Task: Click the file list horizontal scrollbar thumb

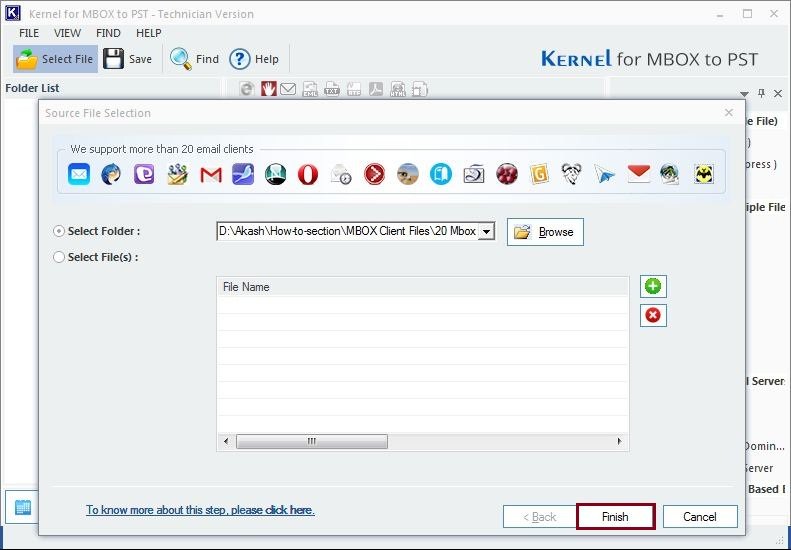Action: pyautogui.click(x=312, y=442)
